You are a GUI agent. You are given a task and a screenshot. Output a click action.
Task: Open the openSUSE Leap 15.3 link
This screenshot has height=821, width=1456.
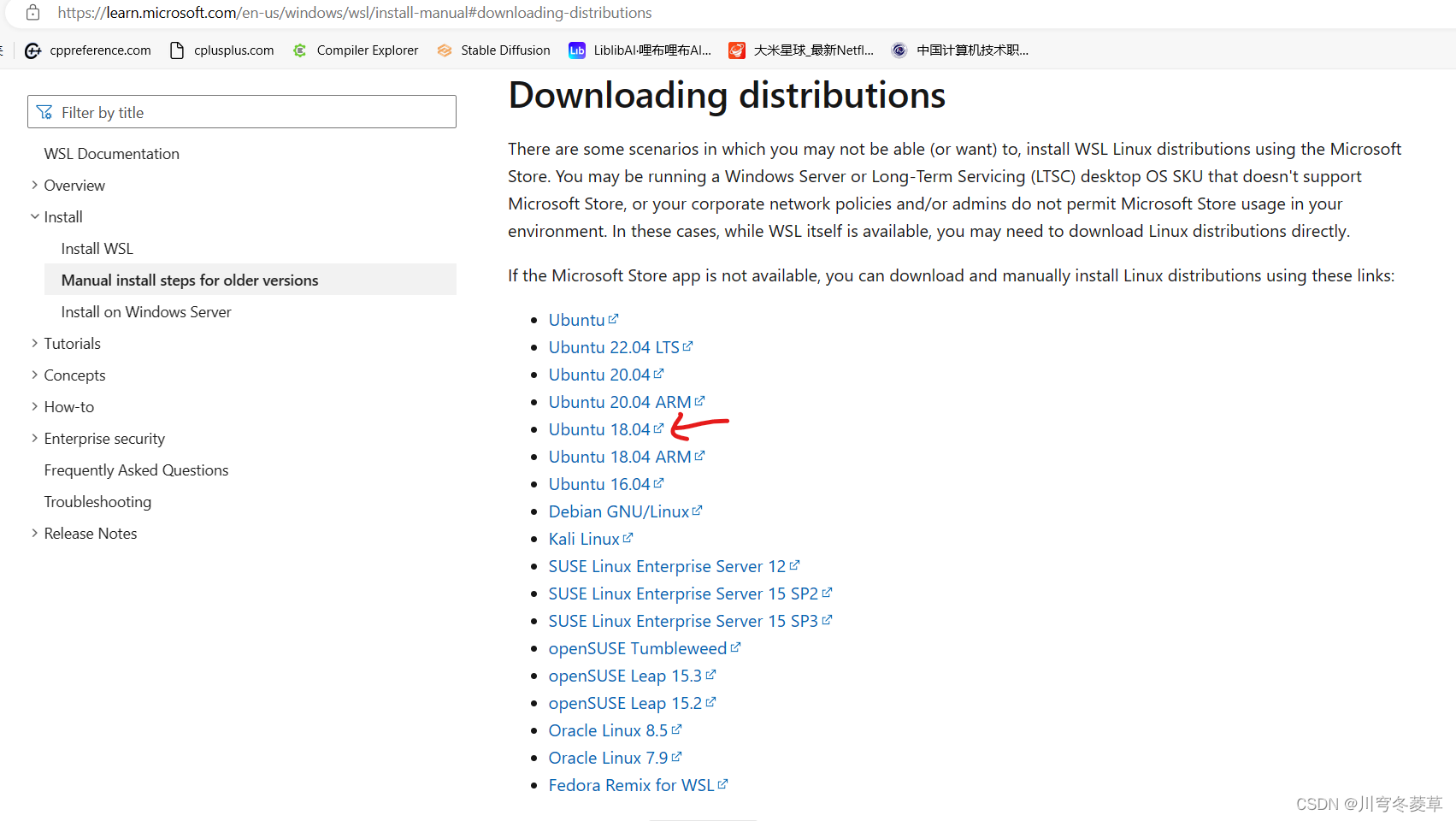coord(633,676)
